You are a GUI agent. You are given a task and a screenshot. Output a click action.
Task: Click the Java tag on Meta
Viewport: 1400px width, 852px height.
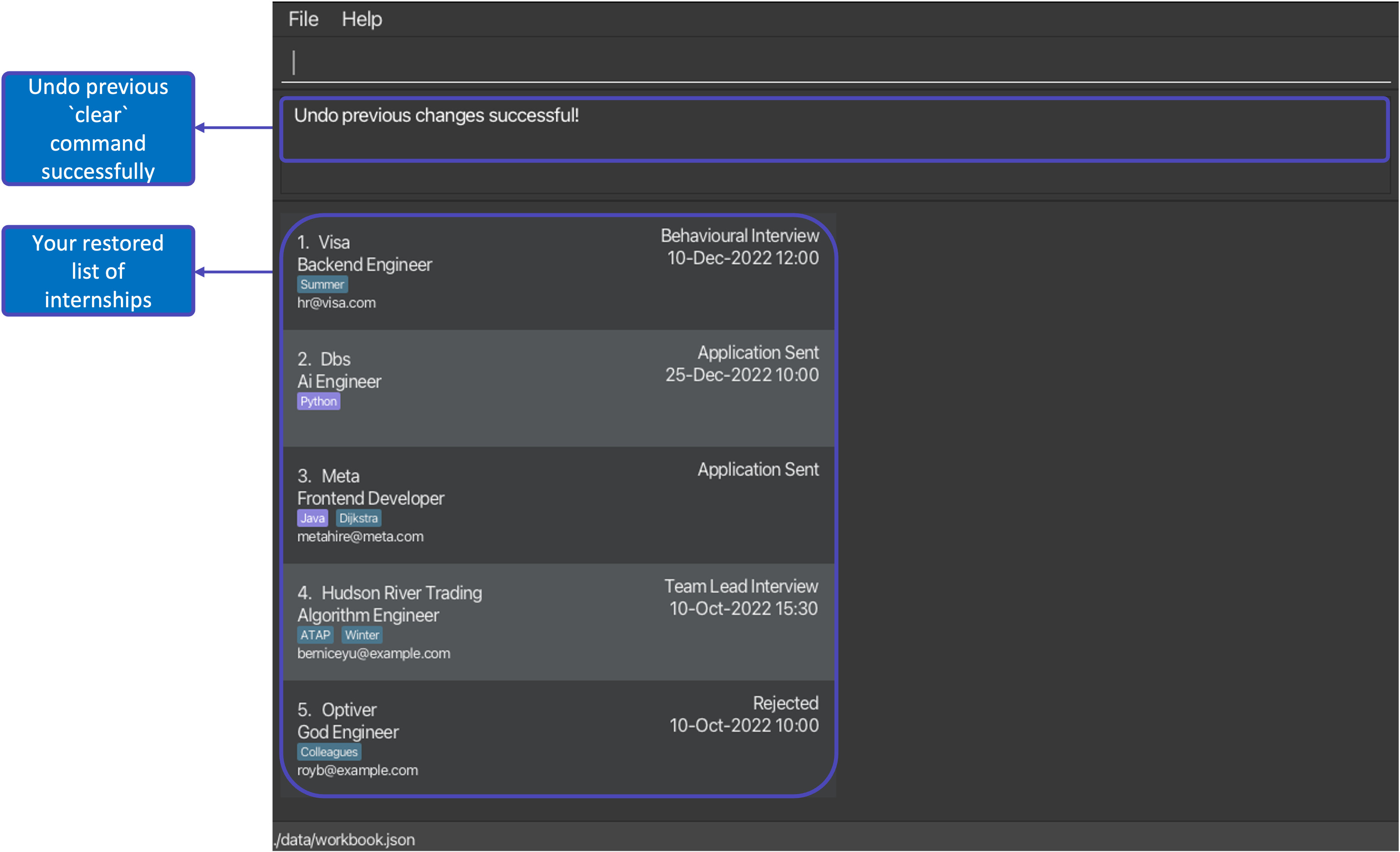coord(313,518)
